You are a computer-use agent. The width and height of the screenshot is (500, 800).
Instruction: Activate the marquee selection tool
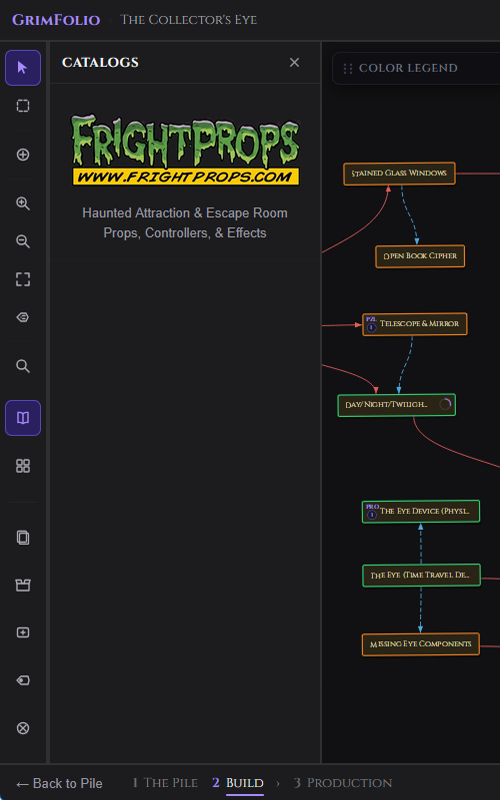point(23,106)
